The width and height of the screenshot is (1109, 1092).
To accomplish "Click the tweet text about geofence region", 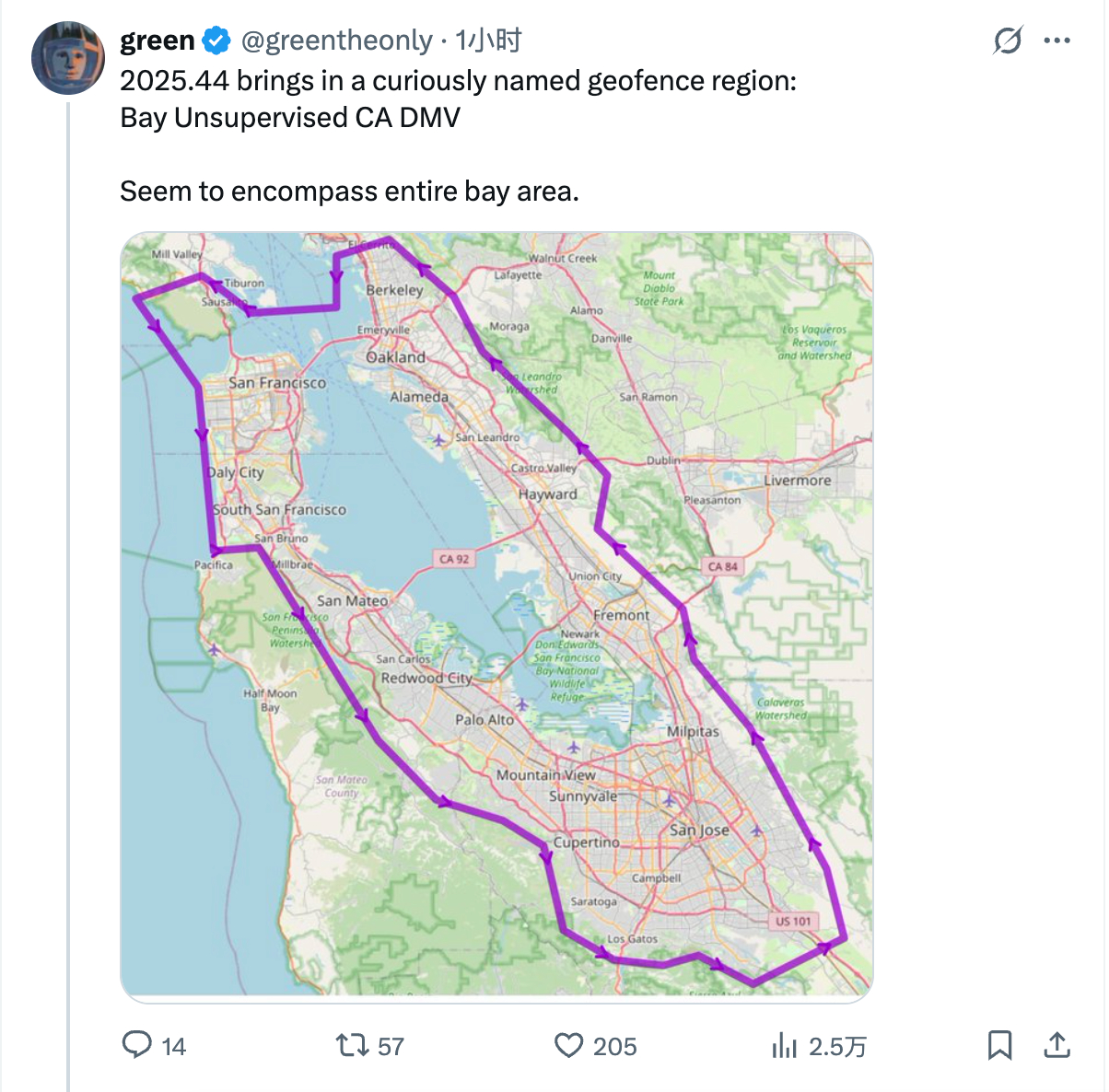I will (x=458, y=136).
